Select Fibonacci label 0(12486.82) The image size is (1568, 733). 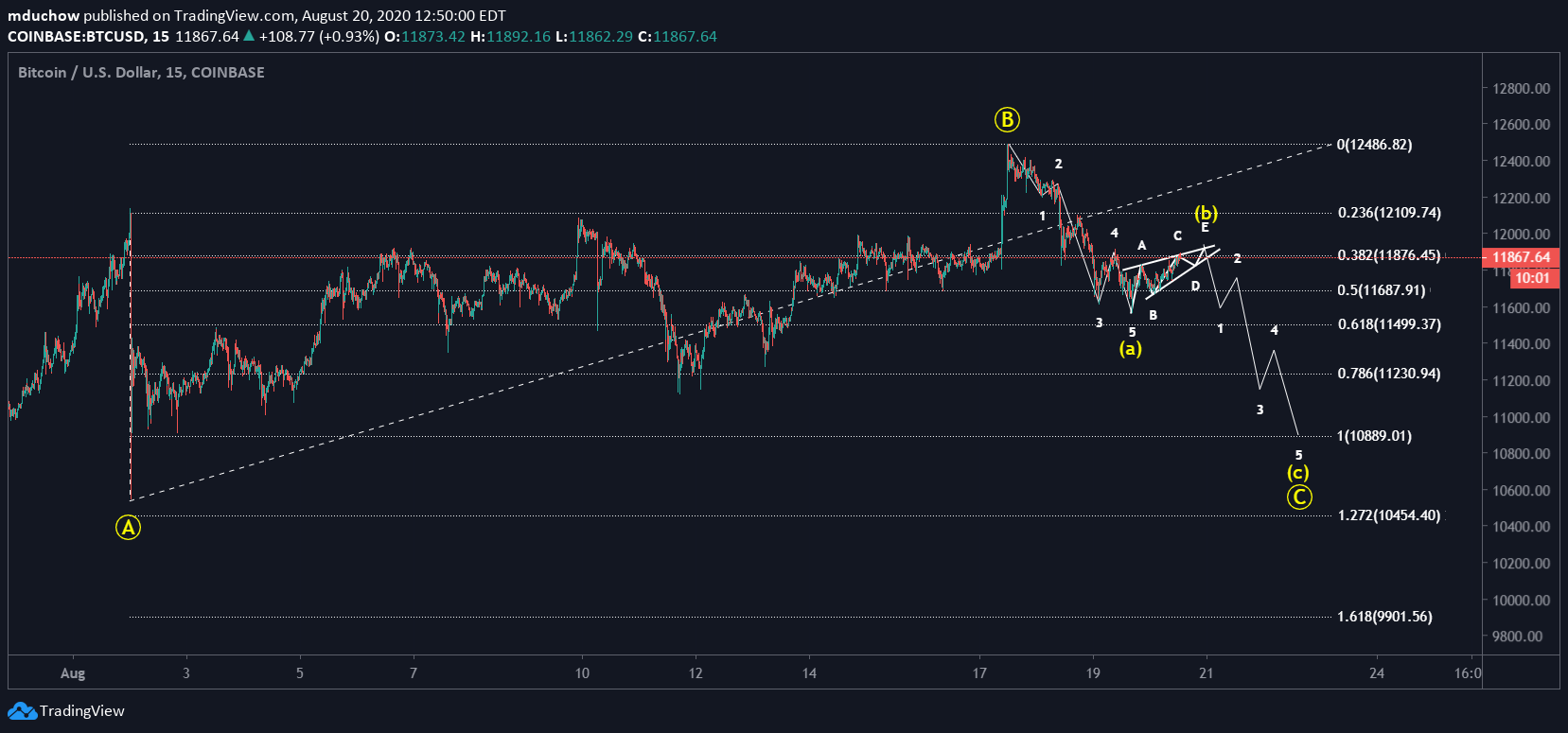(x=1374, y=145)
